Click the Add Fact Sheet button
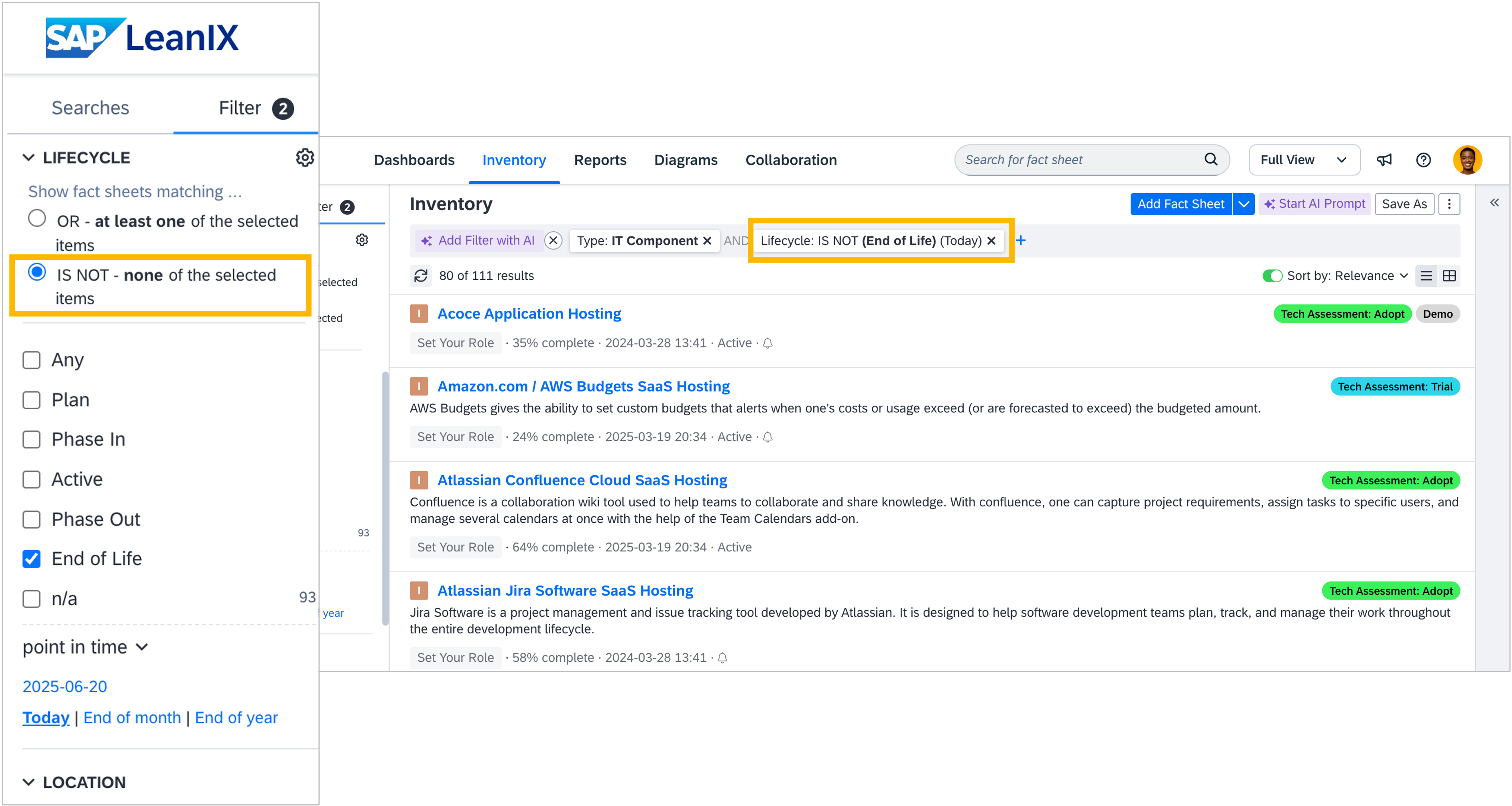This screenshot has height=806, width=1512. 1180,204
